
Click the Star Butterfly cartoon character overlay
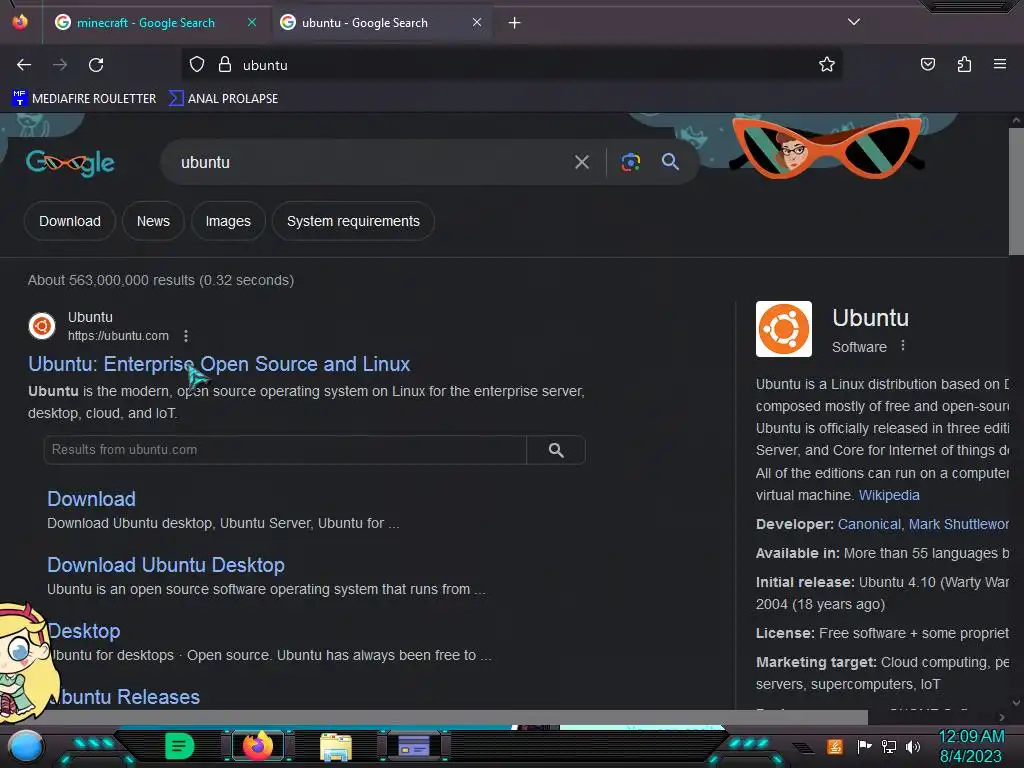click(x=26, y=663)
